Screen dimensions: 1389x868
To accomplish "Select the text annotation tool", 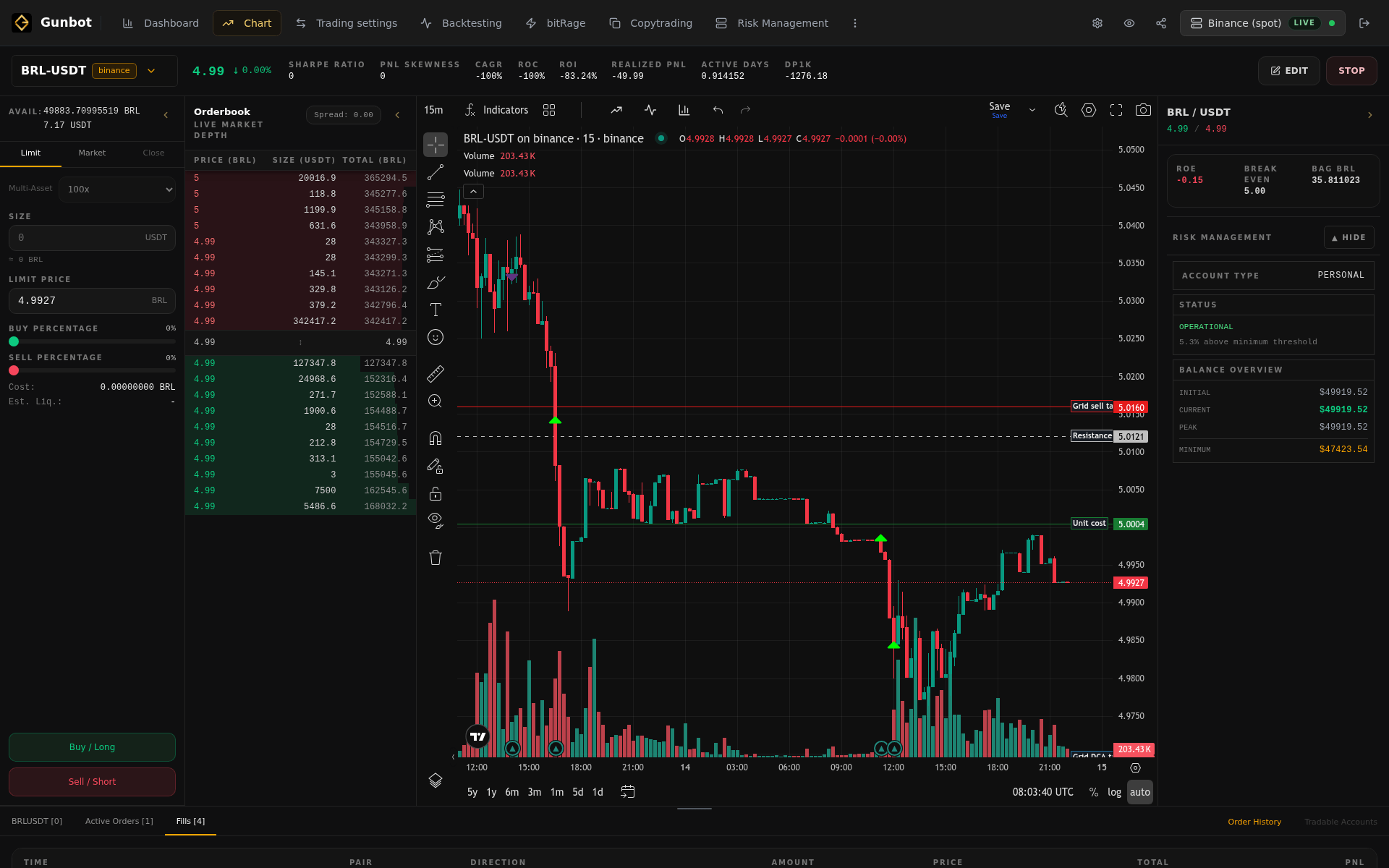I will pos(436,310).
